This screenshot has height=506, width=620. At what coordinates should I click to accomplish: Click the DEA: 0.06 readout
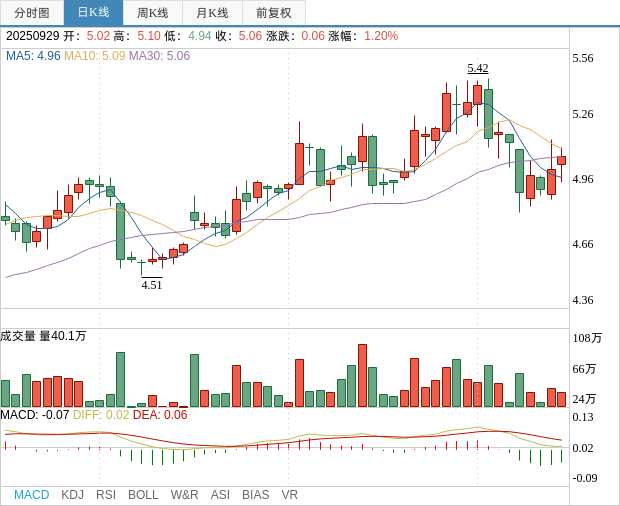pos(160,415)
